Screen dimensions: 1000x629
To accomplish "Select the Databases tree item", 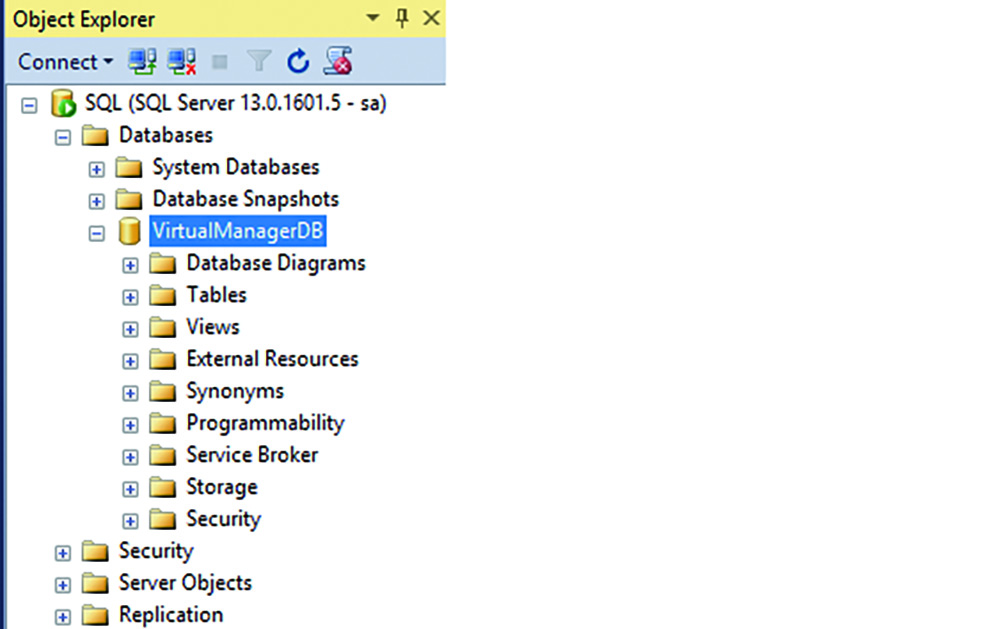I will [166, 135].
